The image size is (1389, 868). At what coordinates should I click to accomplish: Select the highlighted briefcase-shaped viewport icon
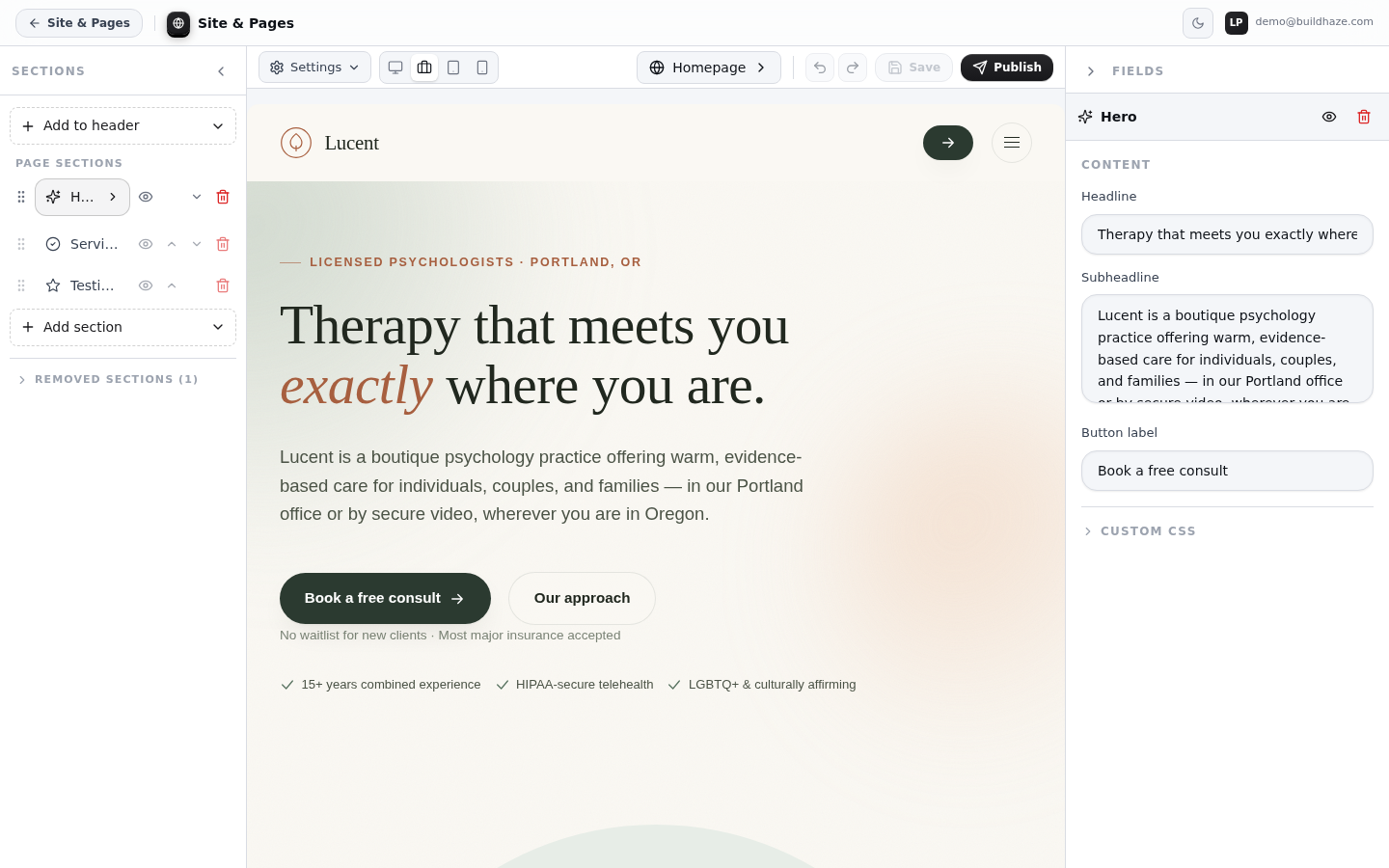point(424,68)
